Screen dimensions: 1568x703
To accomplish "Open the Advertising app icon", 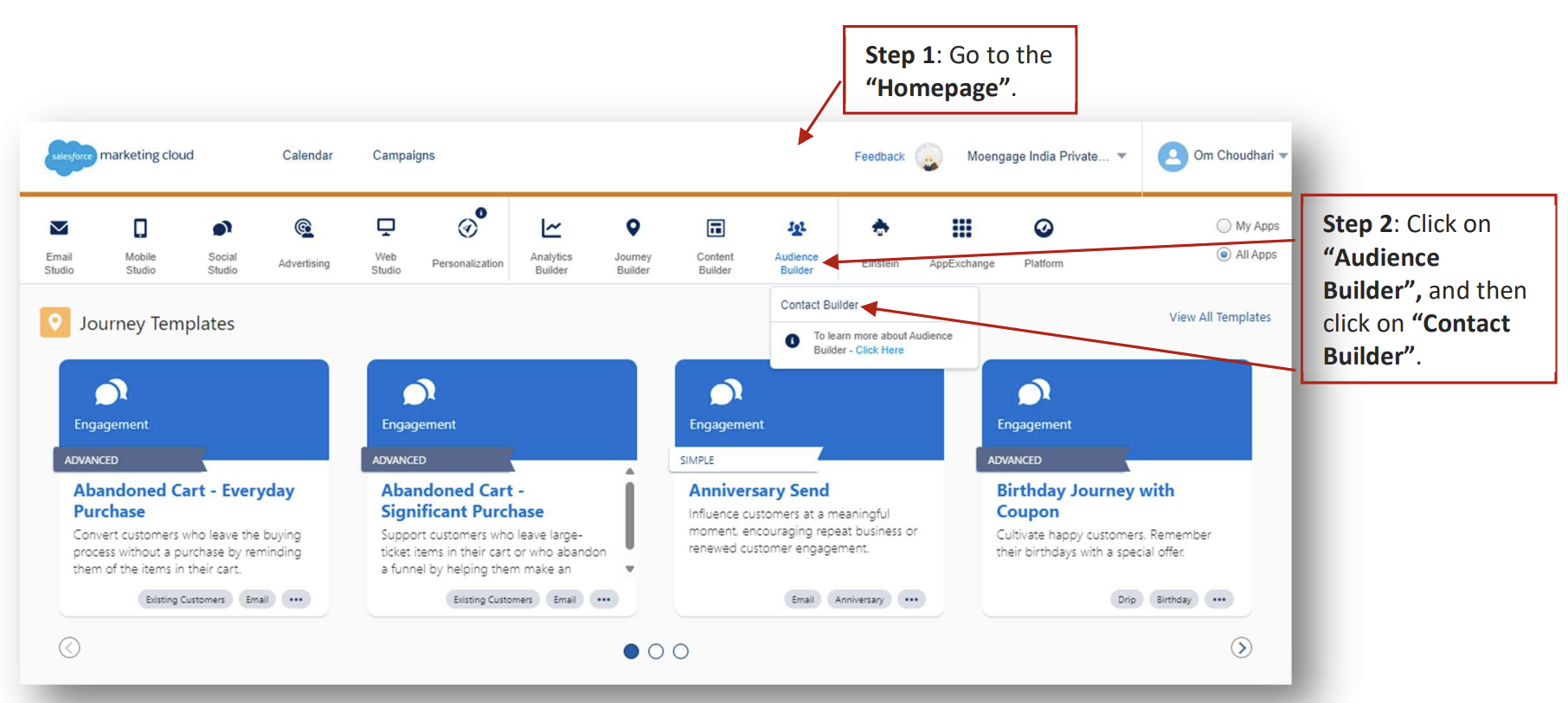I will coord(304,229).
